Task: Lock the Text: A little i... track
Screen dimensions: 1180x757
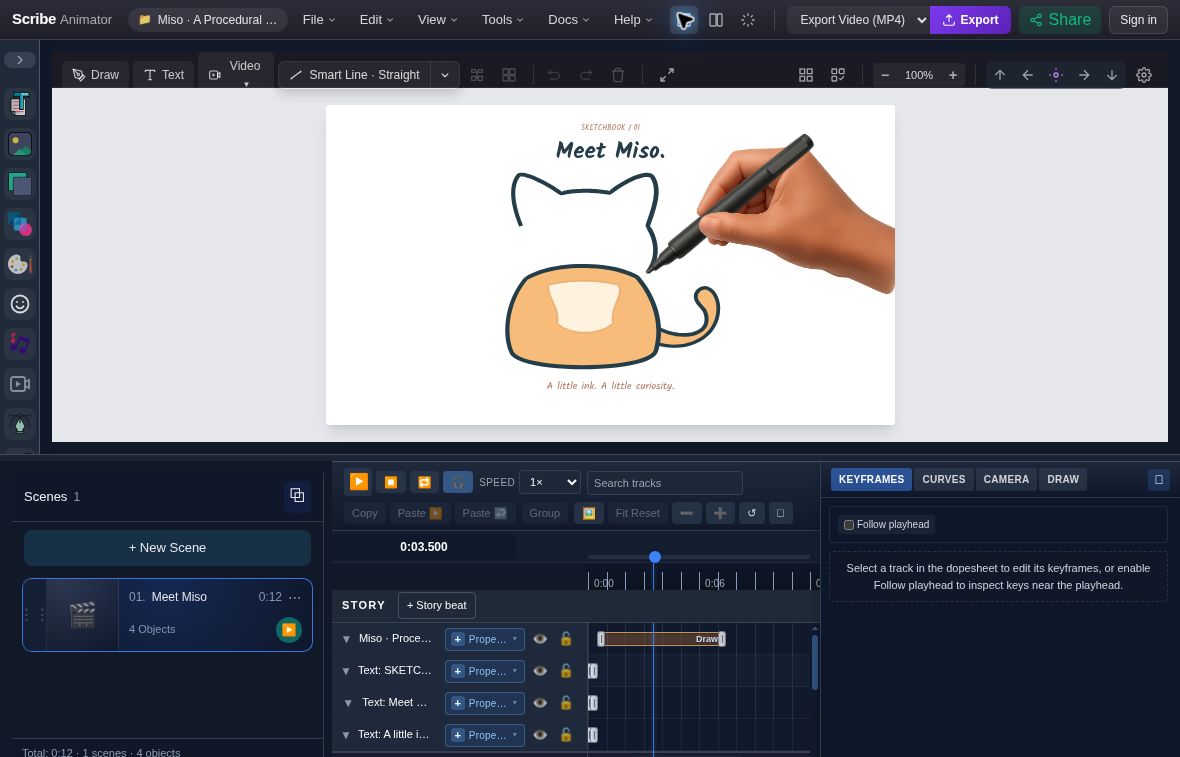Action: coord(566,734)
